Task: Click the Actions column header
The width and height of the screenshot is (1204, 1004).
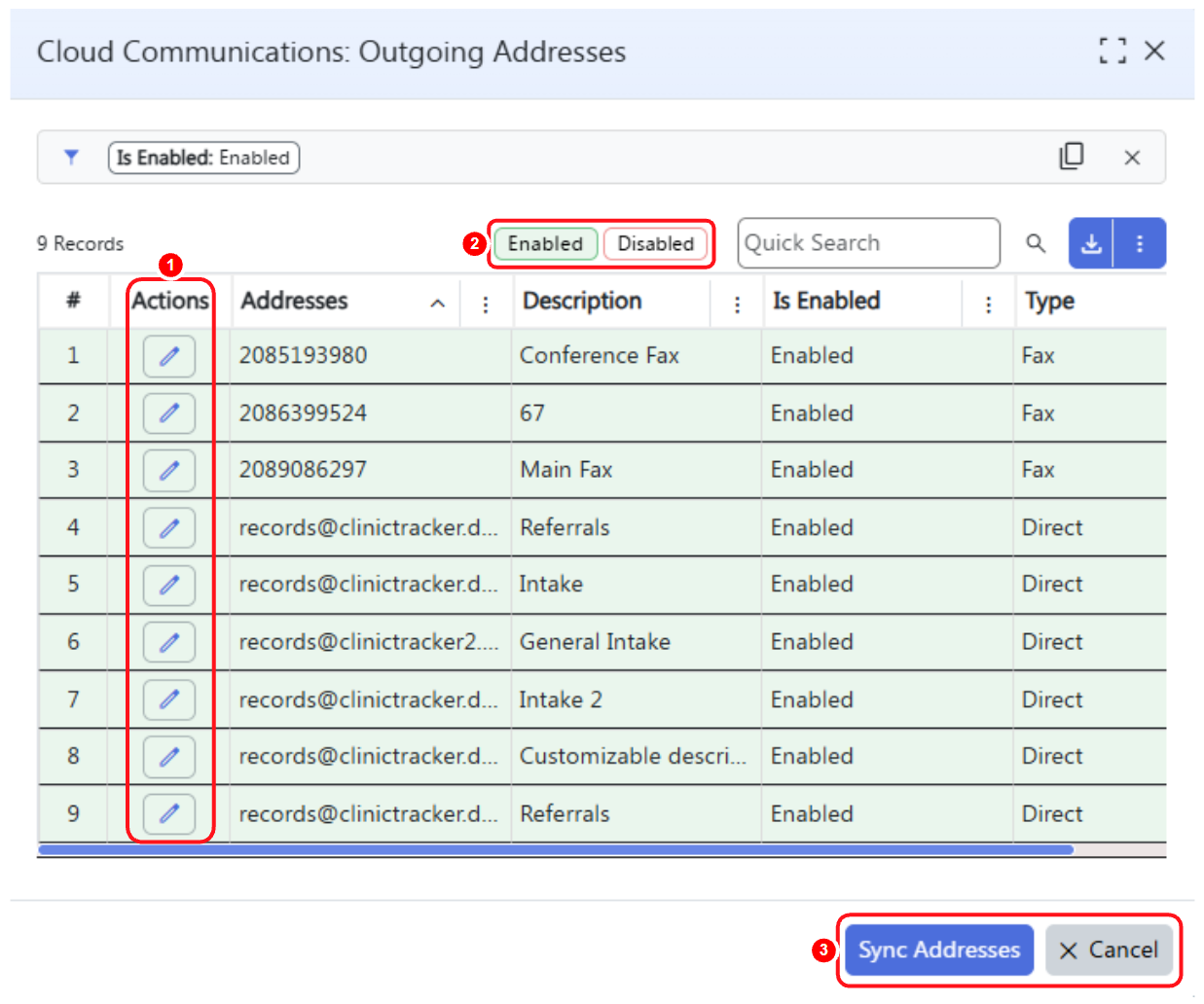Action: point(170,301)
